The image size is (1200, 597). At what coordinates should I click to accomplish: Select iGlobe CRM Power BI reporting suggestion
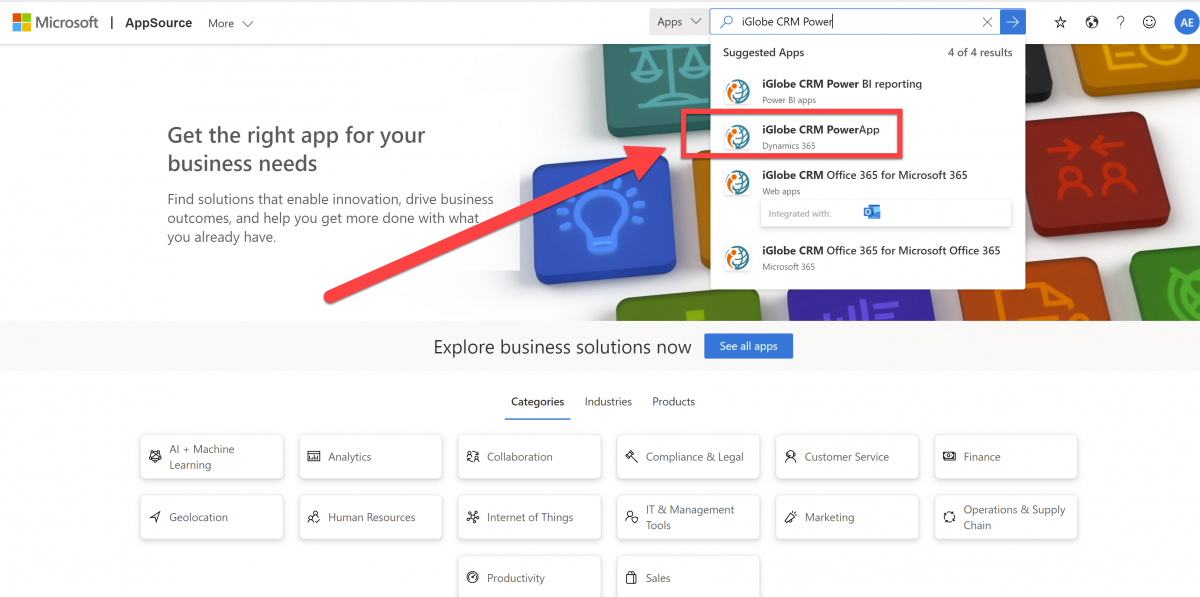tap(867, 91)
